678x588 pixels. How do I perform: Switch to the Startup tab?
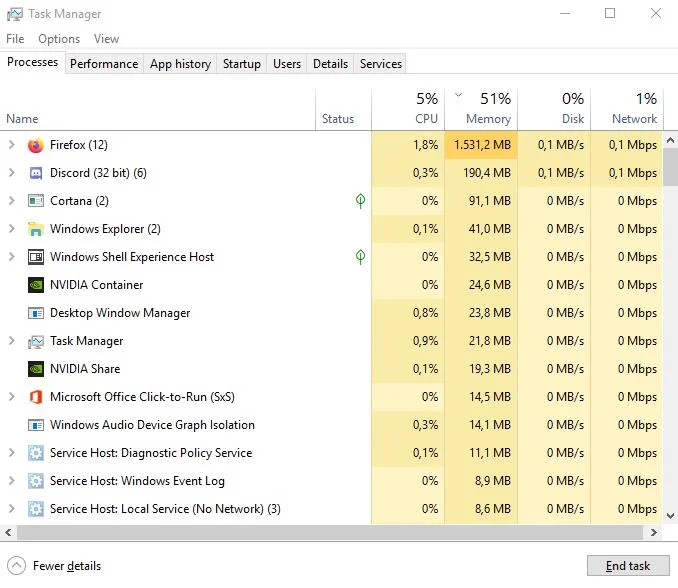(242, 64)
